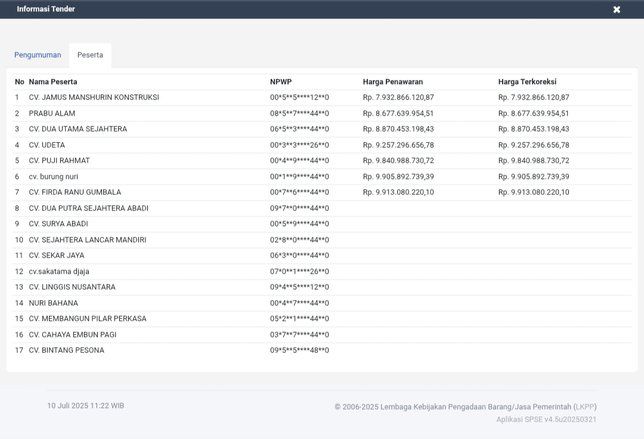
Task: Click offer price Rp. 7.932.866.120,87
Action: pyautogui.click(x=398, y=97)
